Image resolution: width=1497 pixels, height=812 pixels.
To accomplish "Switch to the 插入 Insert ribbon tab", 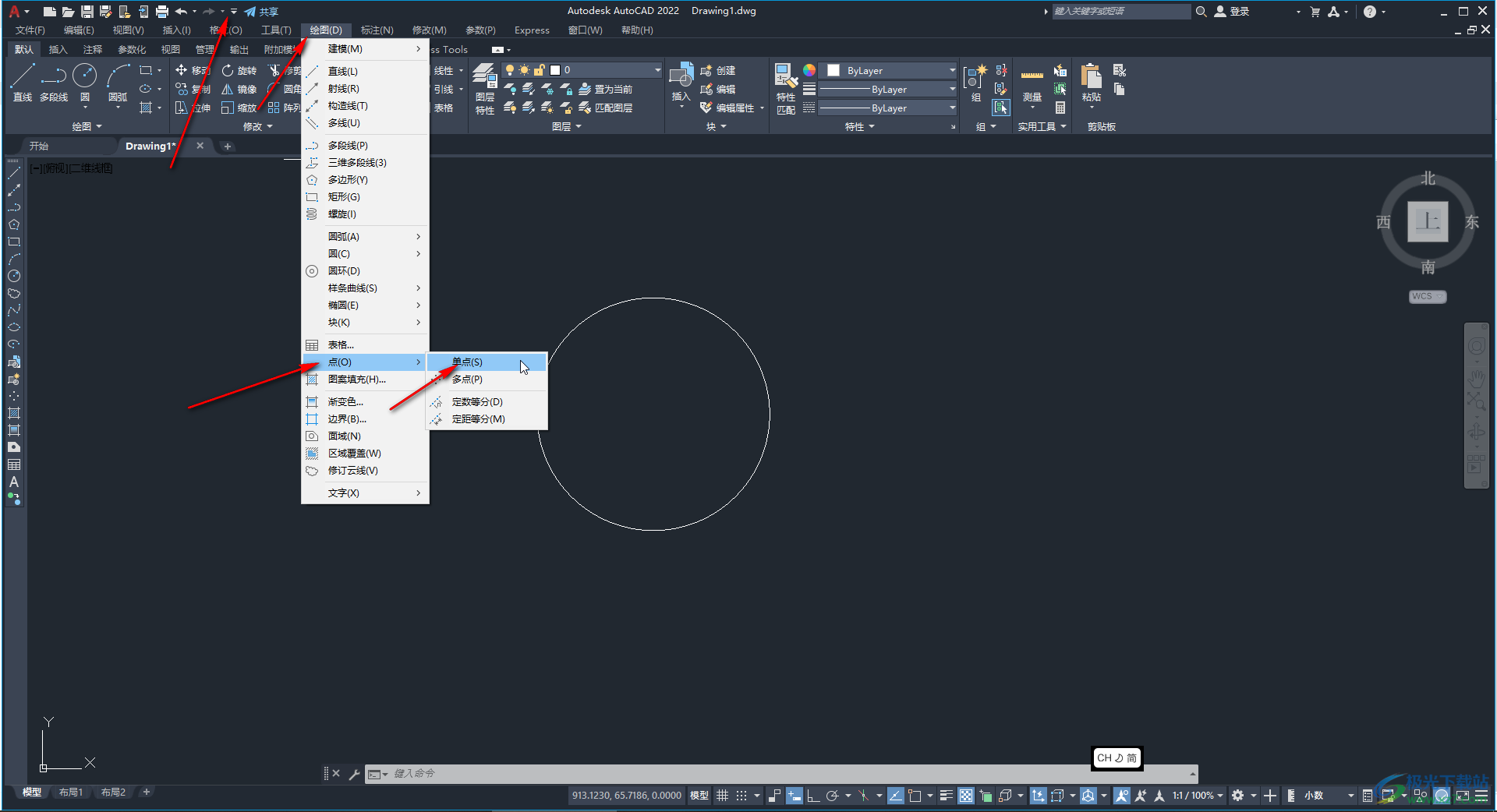I will tap(58, 49).
